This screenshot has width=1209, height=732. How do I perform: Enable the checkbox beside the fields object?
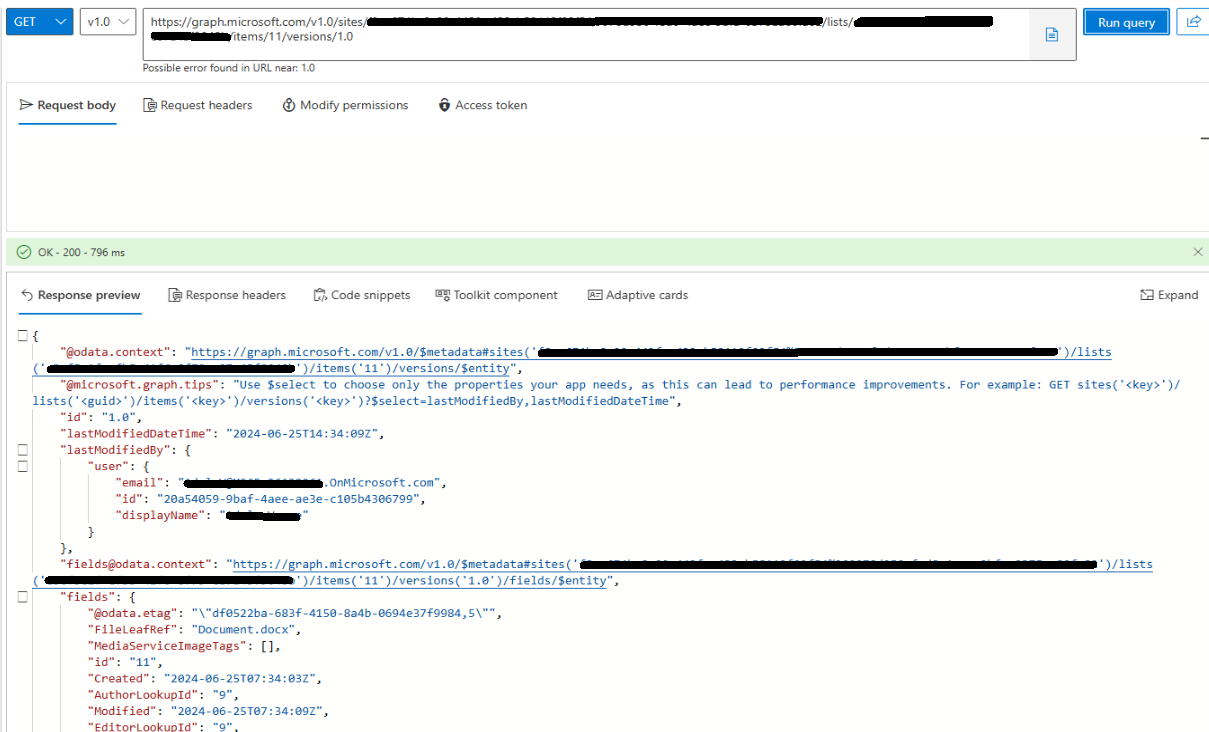tap(22, 596)
